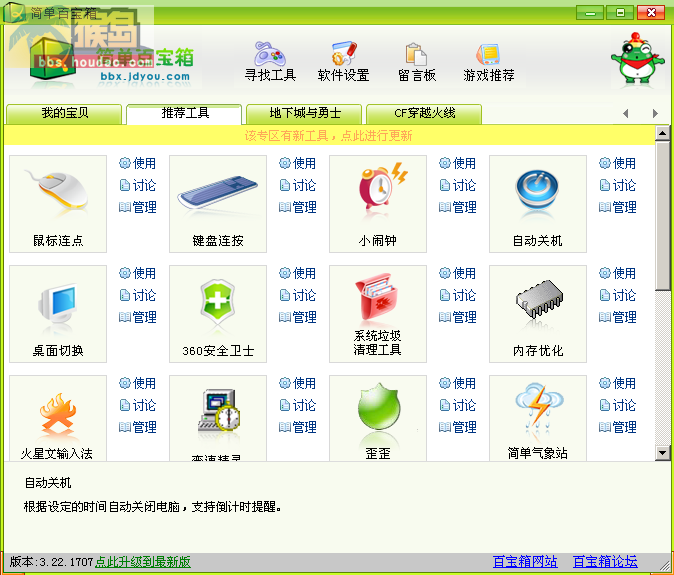Viewport: 674px width, 575px height.
Task: Click 讨论 for 歪歪
Action: click(x=457, y=405)
